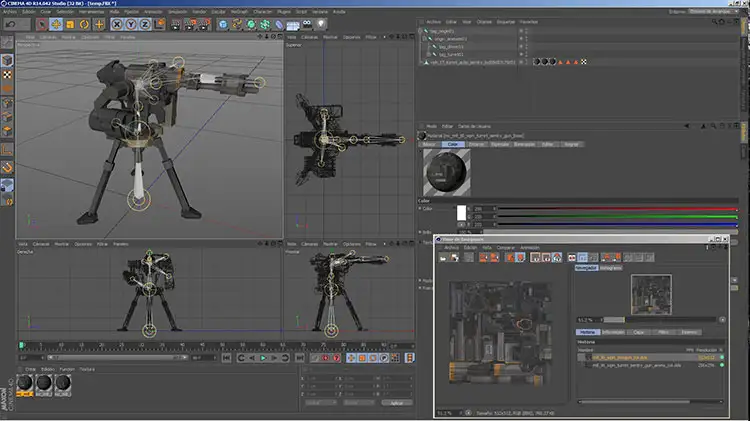Open Datos de Usuario in Attribute Manager
750x421 pixels.
pyautogui.click(x=474, y=126)
